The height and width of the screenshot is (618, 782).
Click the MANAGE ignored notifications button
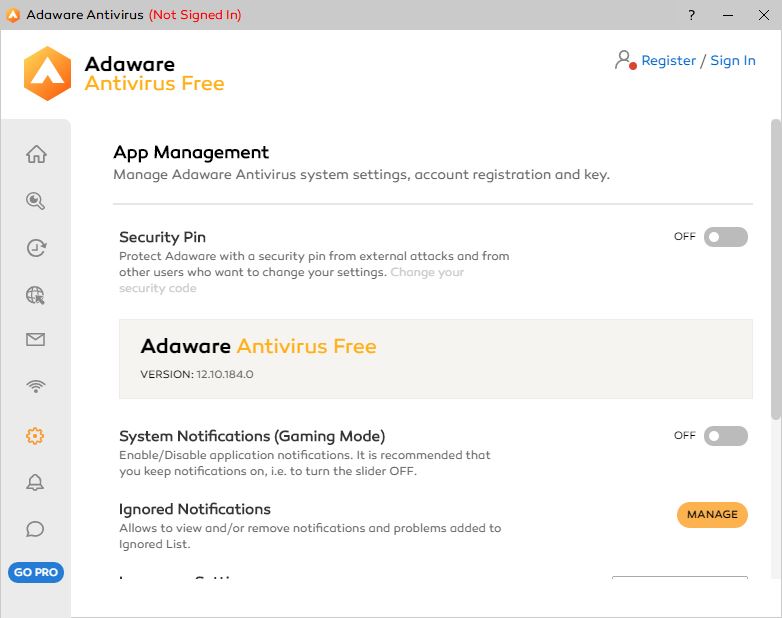pyautogui.click(x=712, y=514)
